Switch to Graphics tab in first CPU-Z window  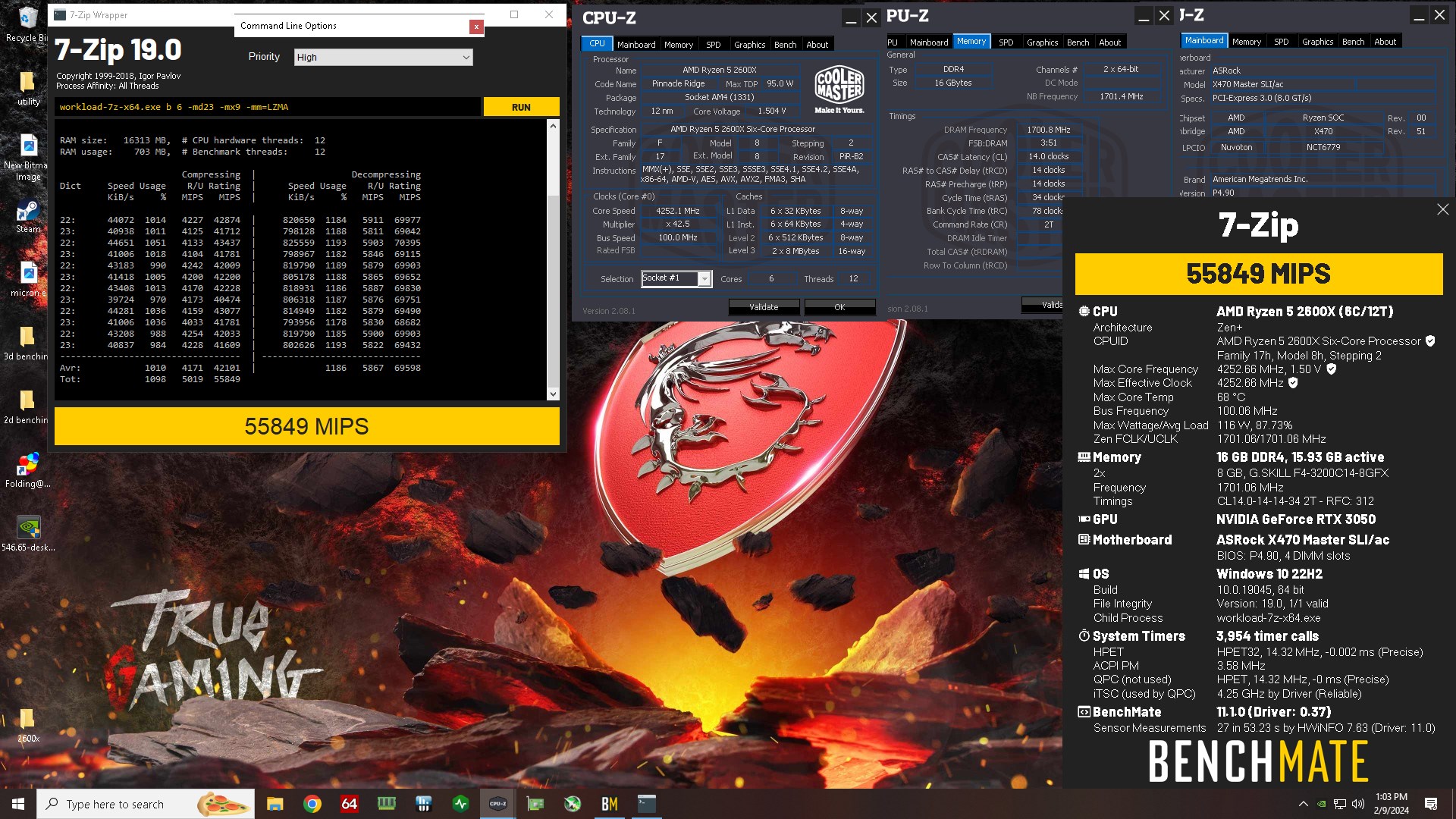[x=749, y=45]
